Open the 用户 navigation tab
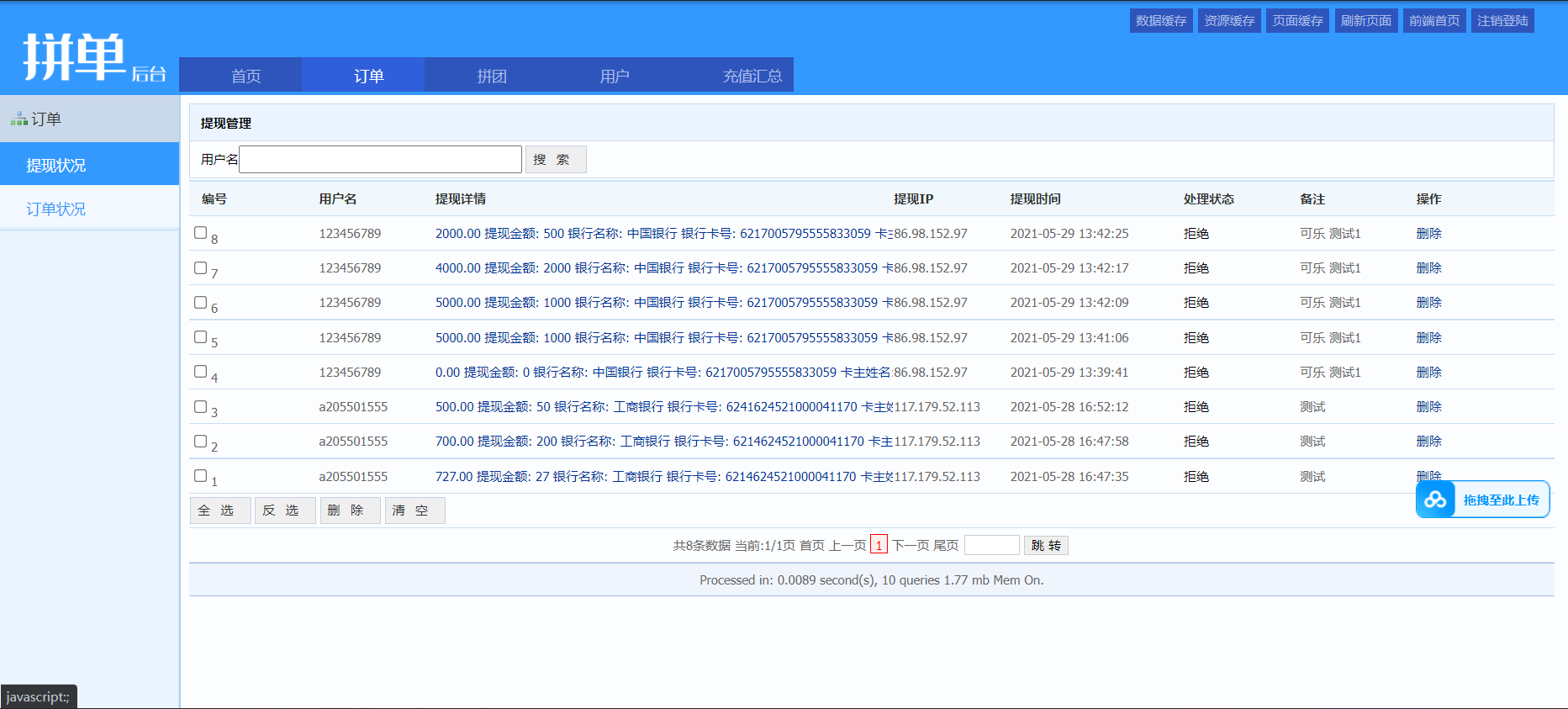Viewport: 1568px width, 709px height. [609, 75]
